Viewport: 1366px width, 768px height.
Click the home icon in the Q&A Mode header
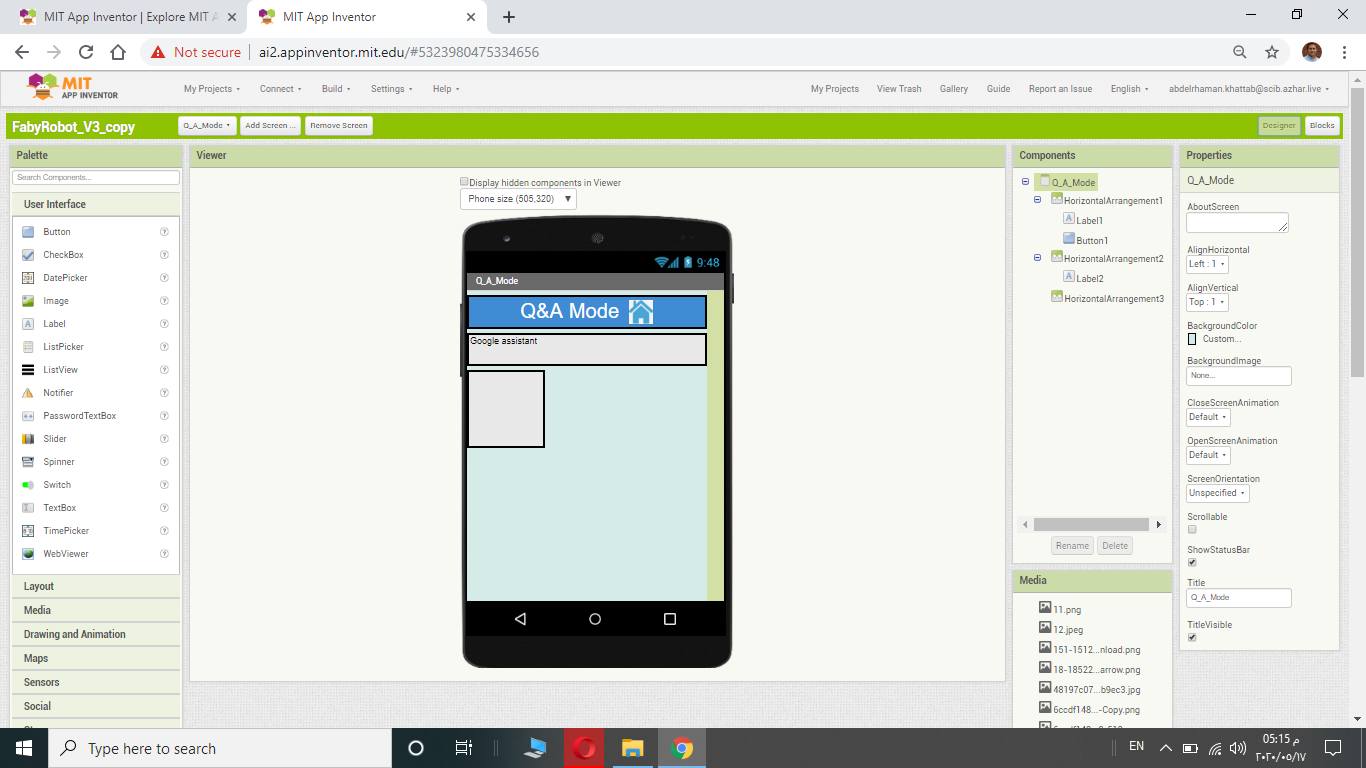pos(641,311)
